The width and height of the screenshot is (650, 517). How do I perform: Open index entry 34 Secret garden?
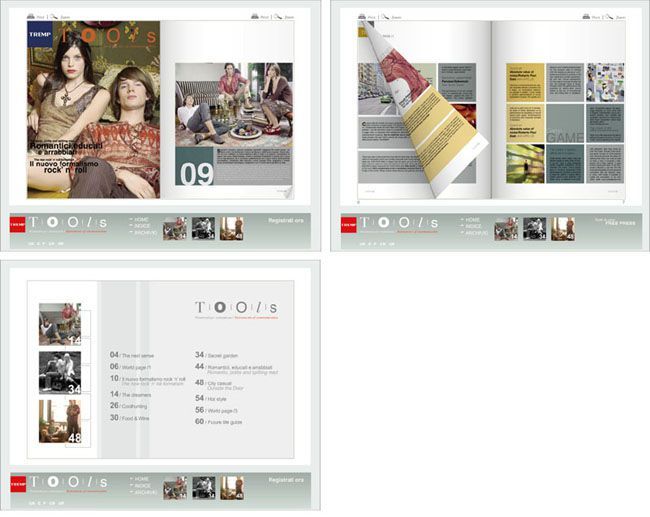216,355
